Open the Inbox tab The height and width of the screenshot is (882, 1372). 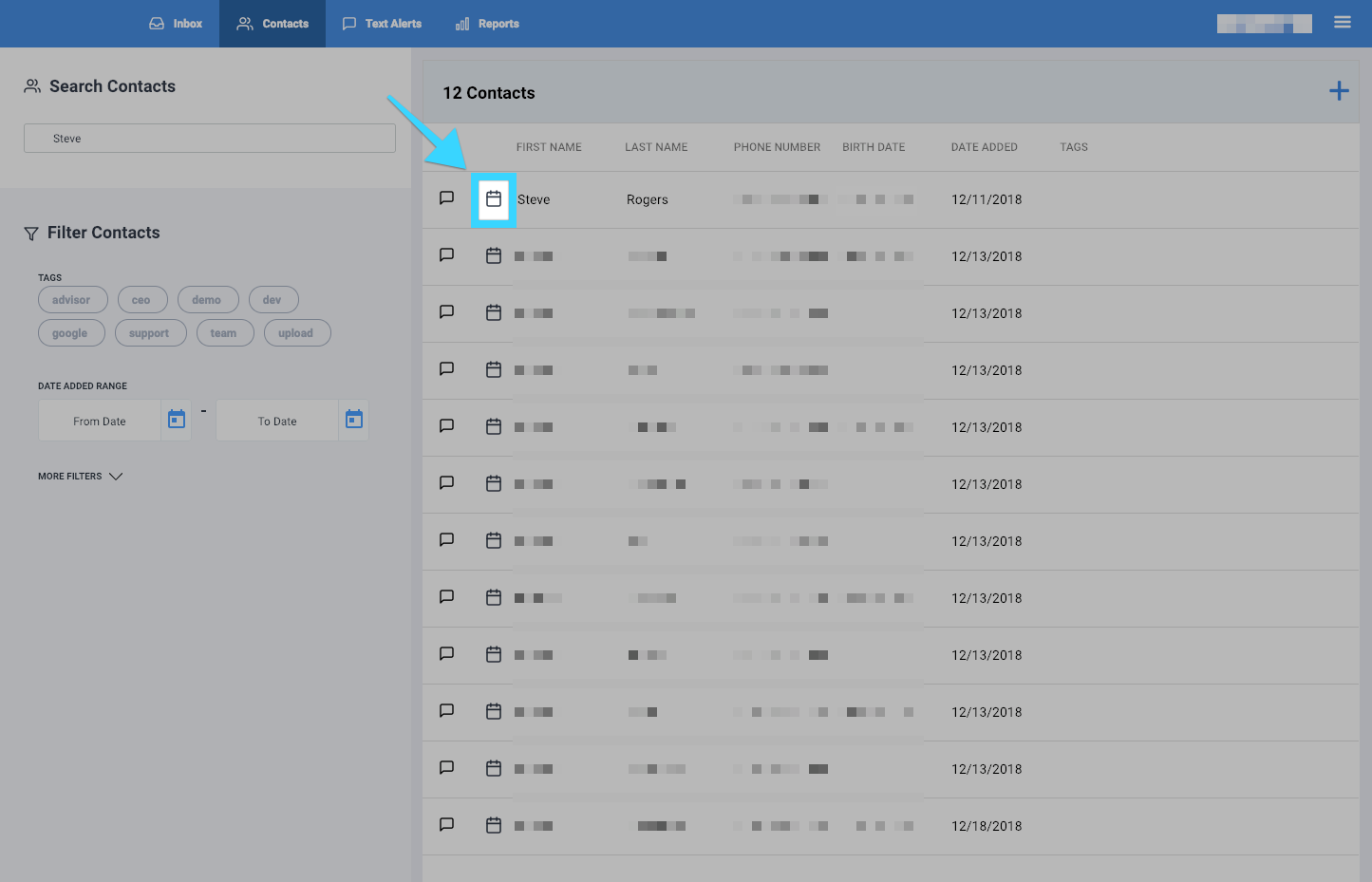(x=176, y=24)
